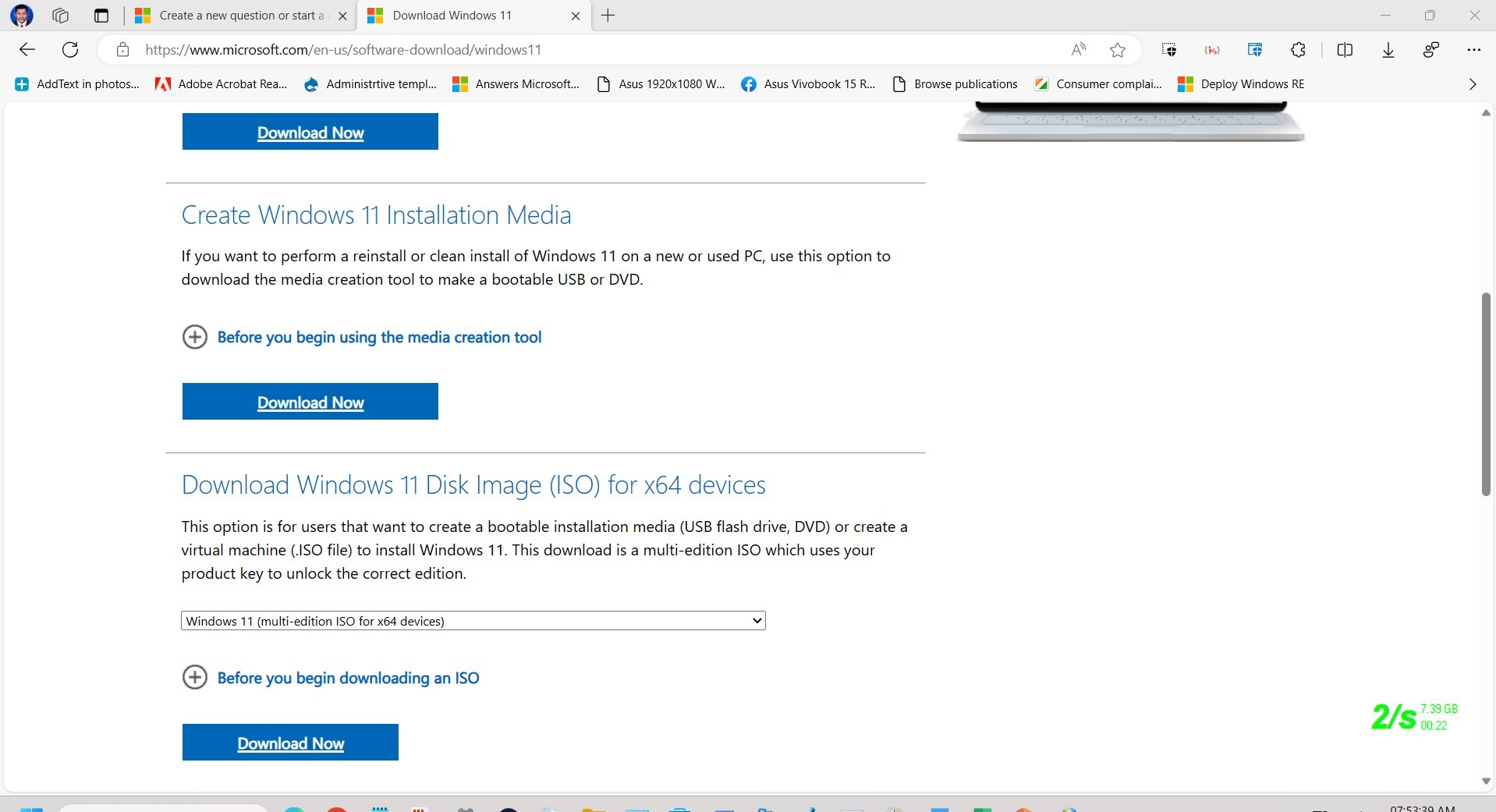Click the scroll-up arrow of the page scrollbar

pos(1486,113)
